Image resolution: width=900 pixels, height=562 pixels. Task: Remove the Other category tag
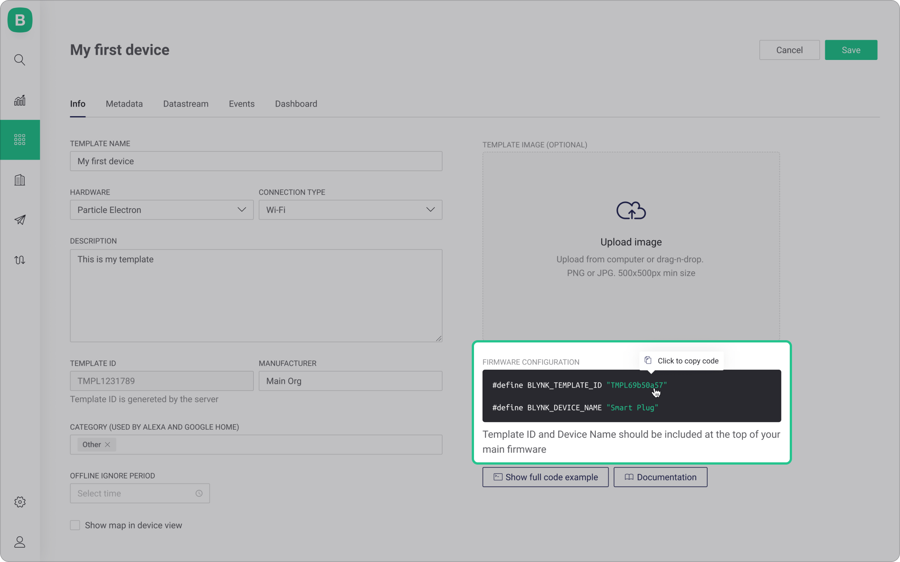point(108,445)
